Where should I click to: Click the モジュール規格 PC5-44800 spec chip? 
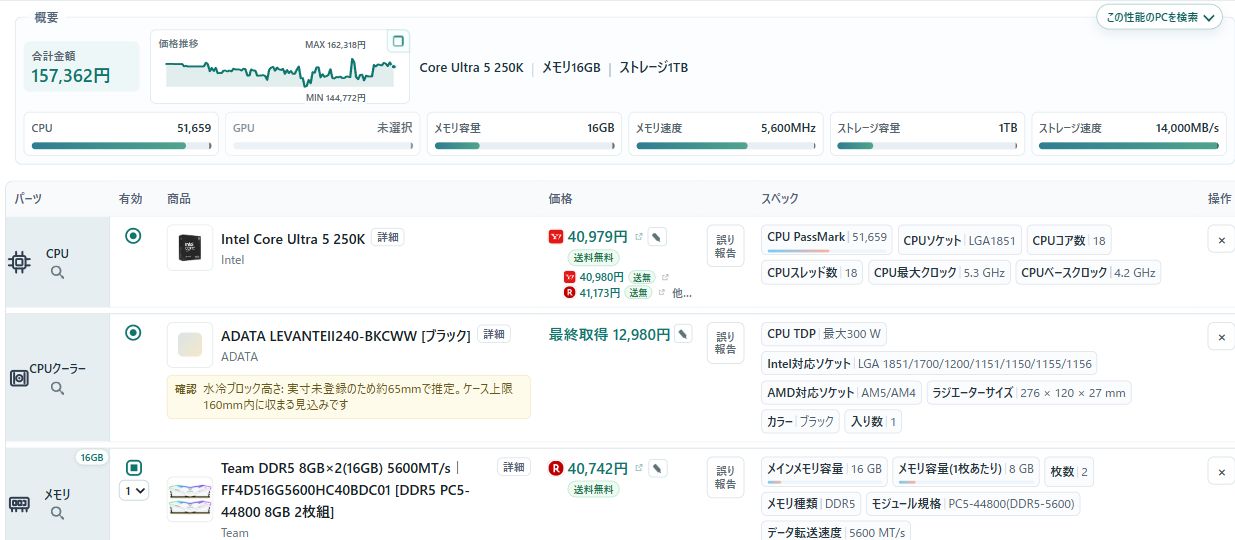(972, 504)
